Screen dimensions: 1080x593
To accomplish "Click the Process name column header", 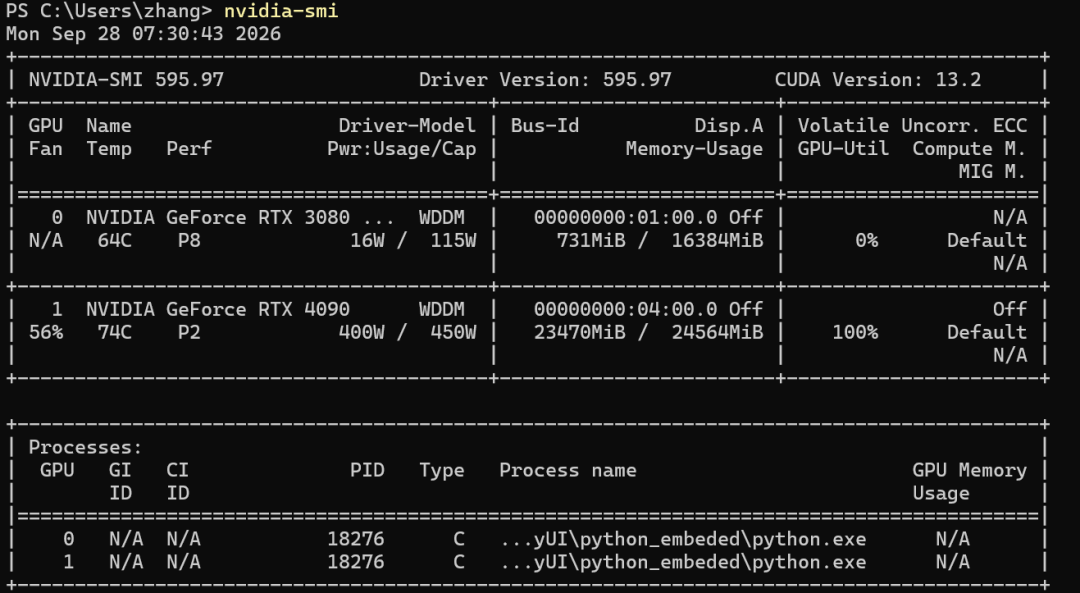I will (568, 470).
